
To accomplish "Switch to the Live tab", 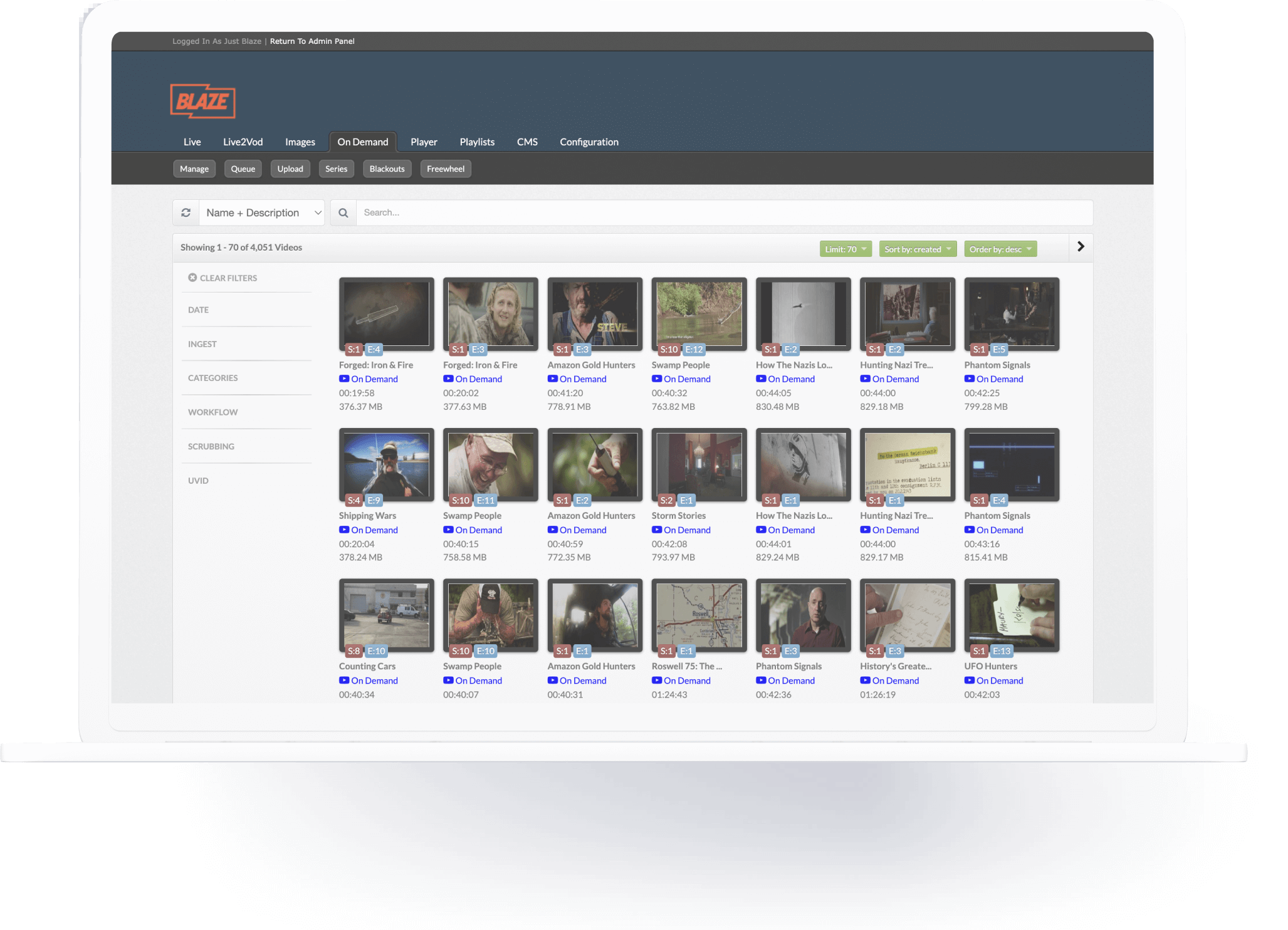I will click(x=192, y=142).
